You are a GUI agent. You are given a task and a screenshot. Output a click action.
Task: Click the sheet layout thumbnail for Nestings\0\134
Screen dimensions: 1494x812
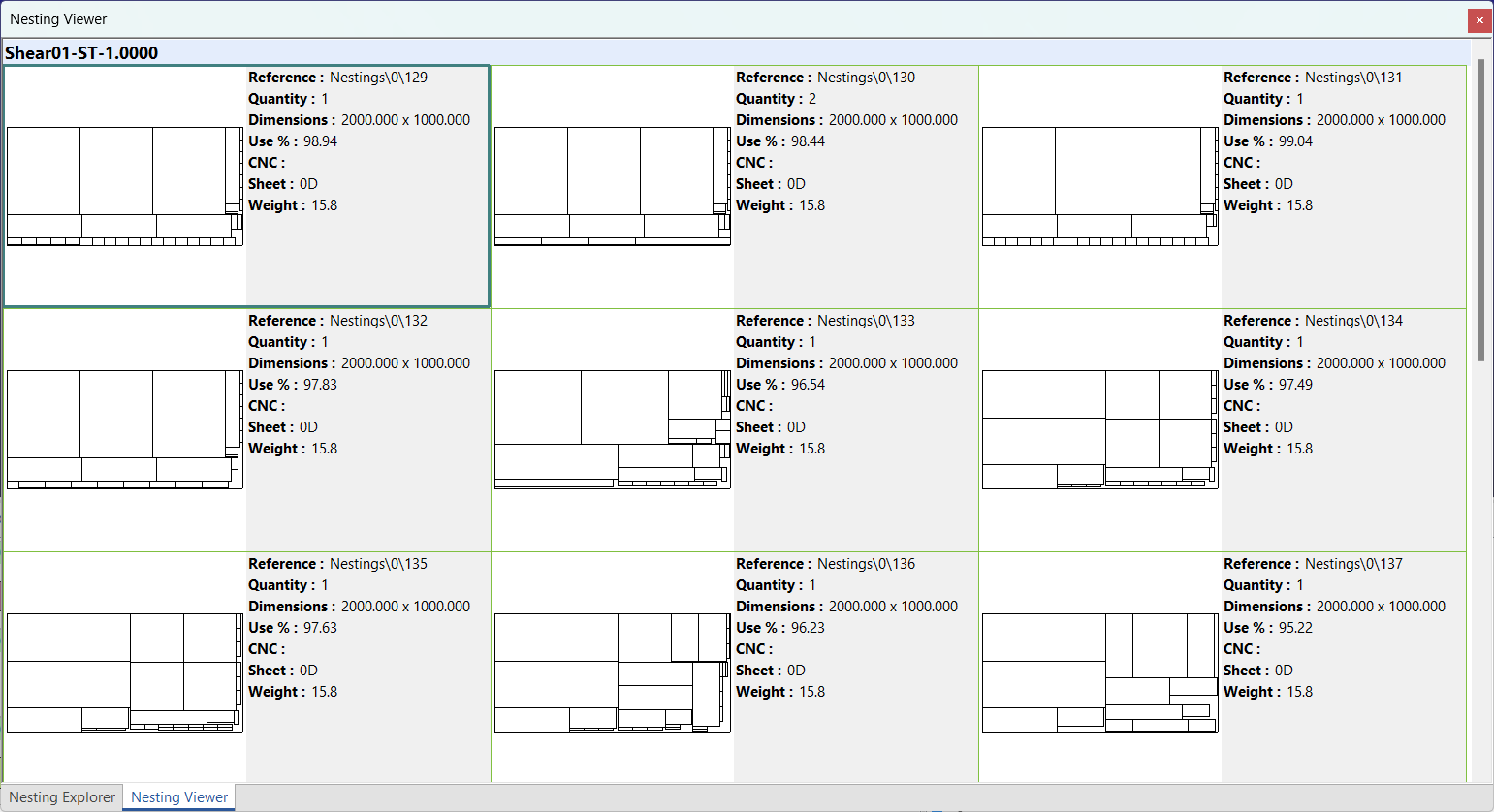(x=1100, y=429)
